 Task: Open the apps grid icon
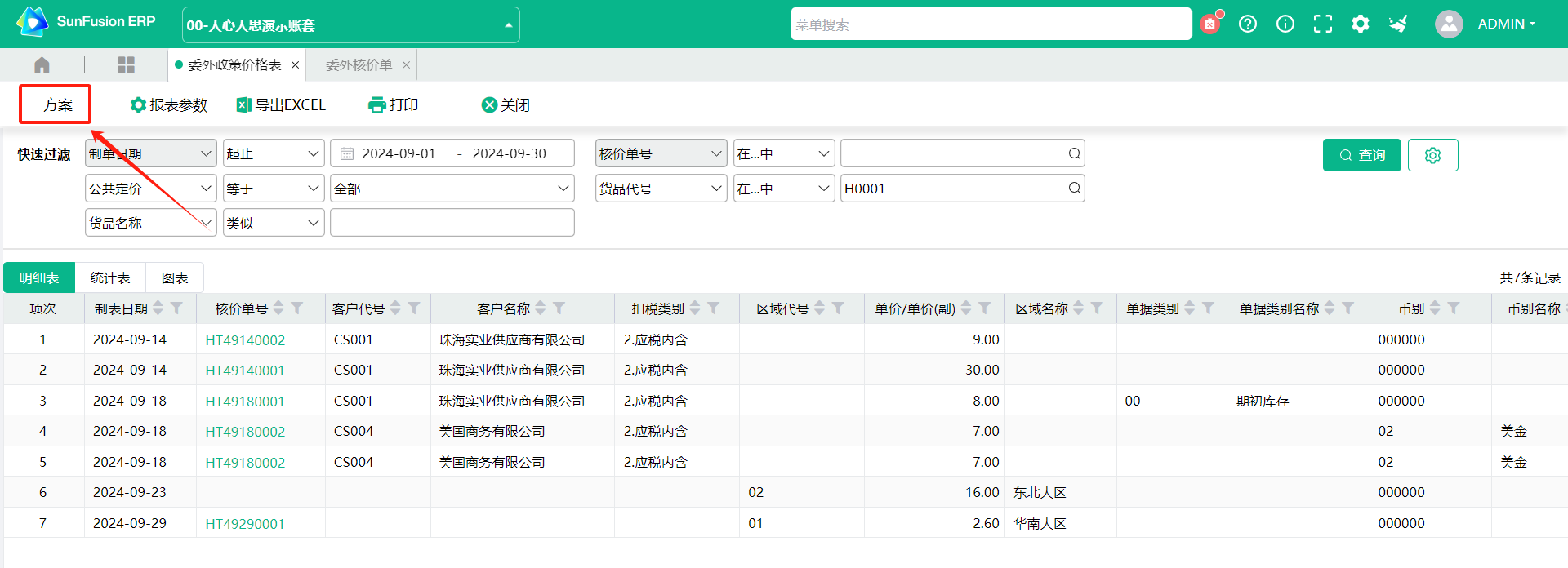[126, 64]
